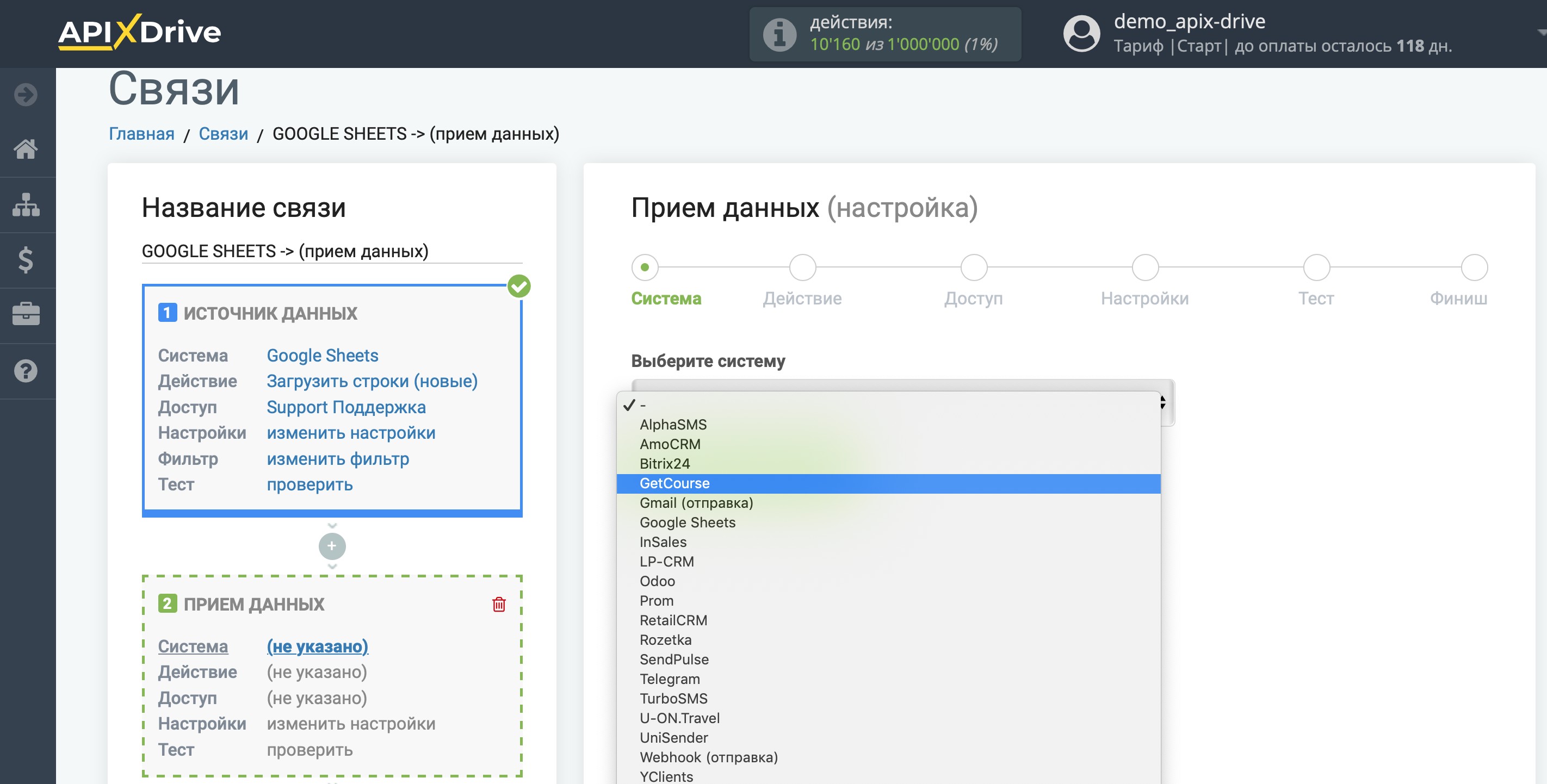Select AlphaSMS from the system list
The width and height of the screenshot is (1547, 784).
coord(888,425)
